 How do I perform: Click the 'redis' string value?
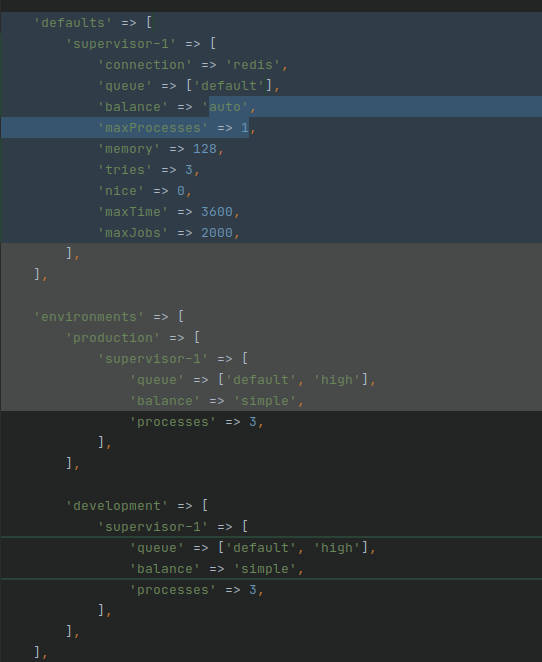coord(253,65)
